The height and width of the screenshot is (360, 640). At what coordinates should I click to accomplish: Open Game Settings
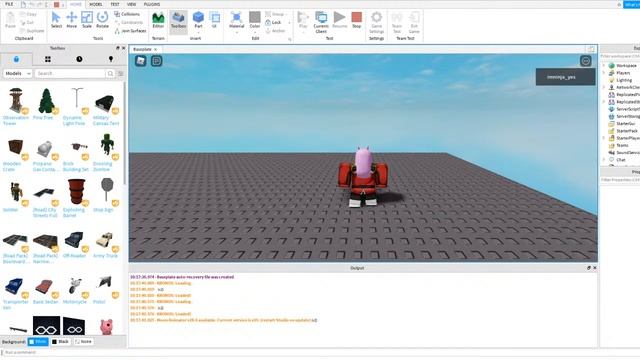tap(376, 22)
